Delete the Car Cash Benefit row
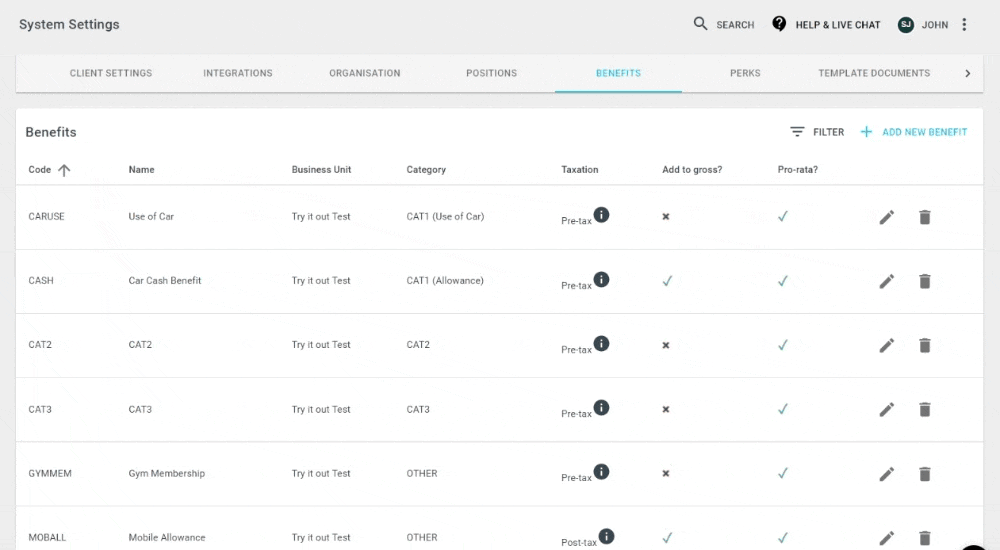This screenshot has width=1000, height=550. 925,281
